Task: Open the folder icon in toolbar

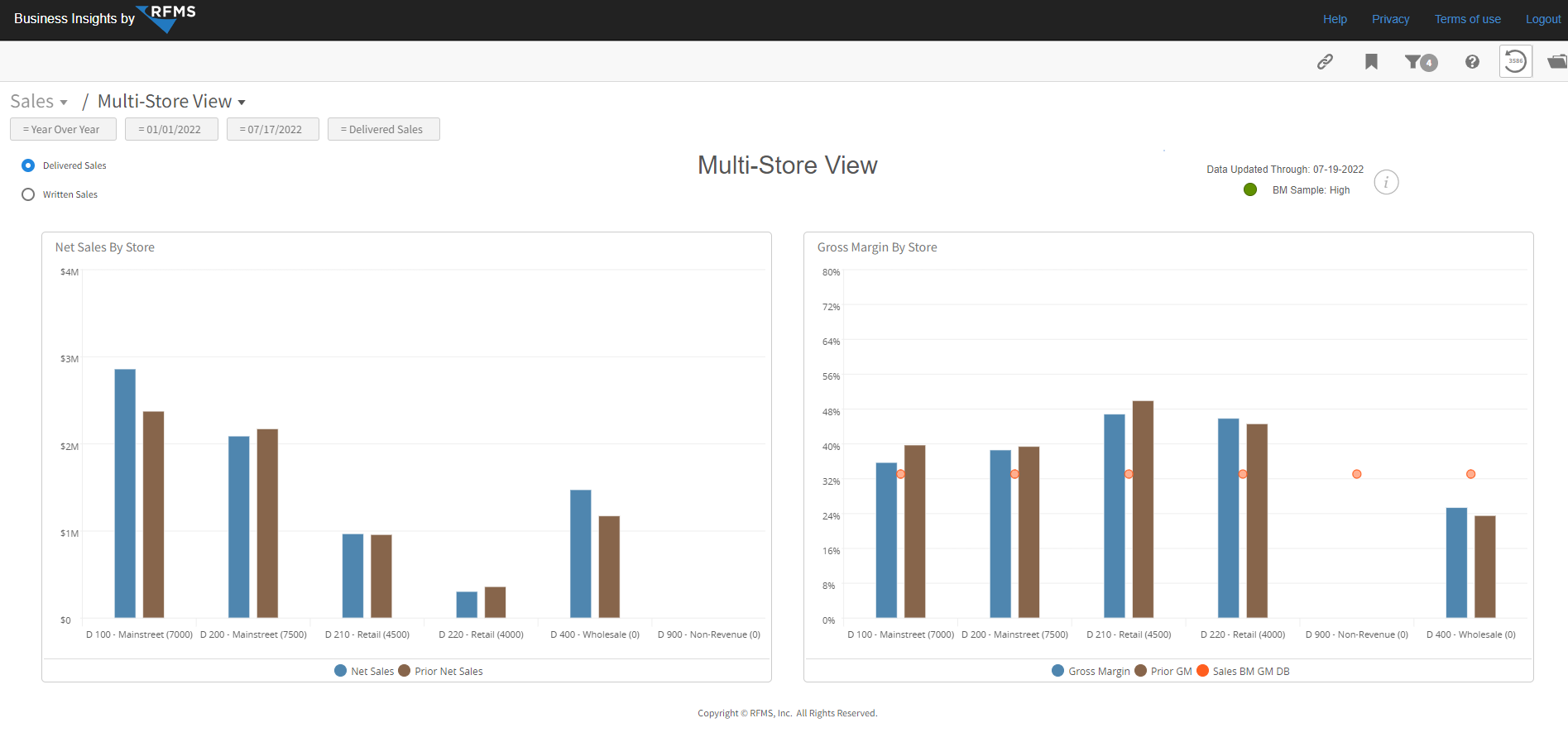Action: click(x=1557, y=61)
